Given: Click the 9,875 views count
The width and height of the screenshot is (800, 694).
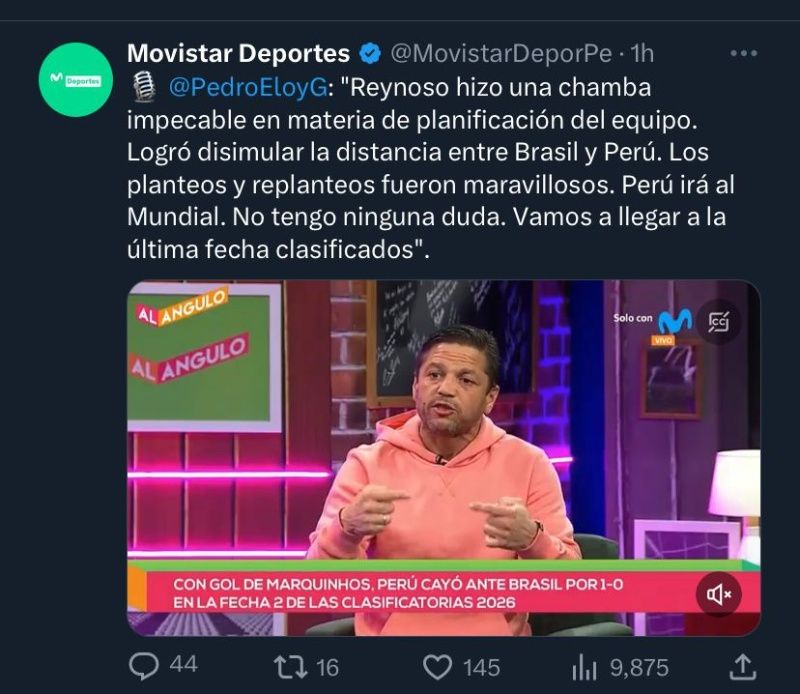Looking at the screenshot, I should tap(639, 667).
